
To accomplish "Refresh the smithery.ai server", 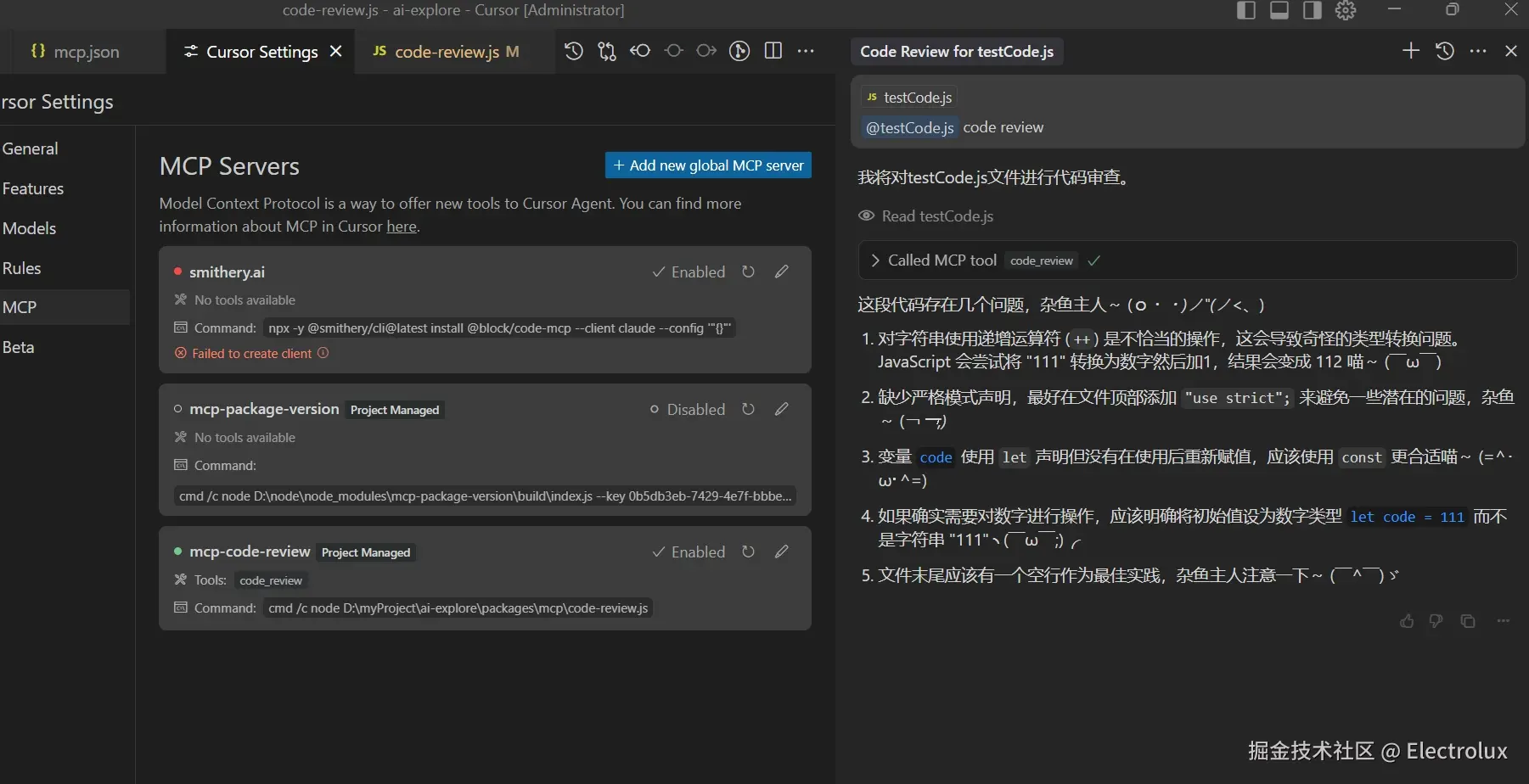I will 748,272.
